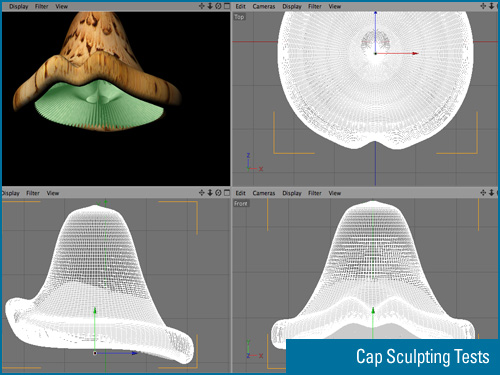Click the rotate-view icon in the bottom-left viewport
This screenshot has width=500, height=375.
tap(218, 193)
